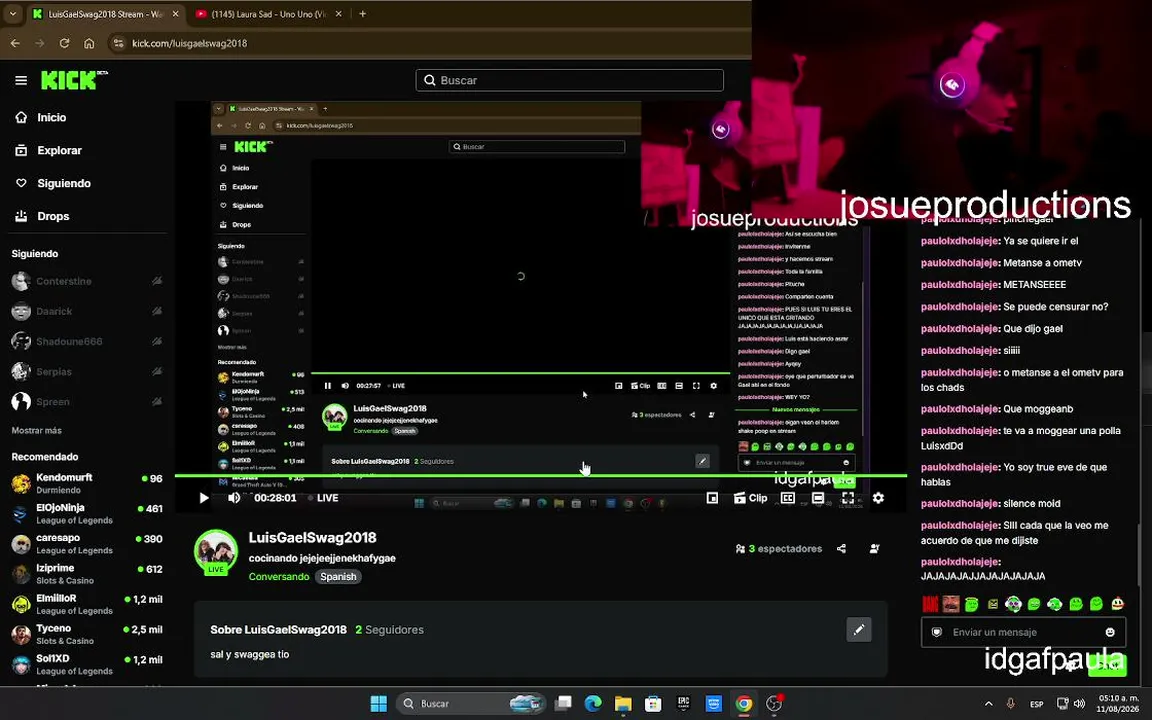Reload the page
The width and height of the screenshot is (1152, 720).
(64, 43)
